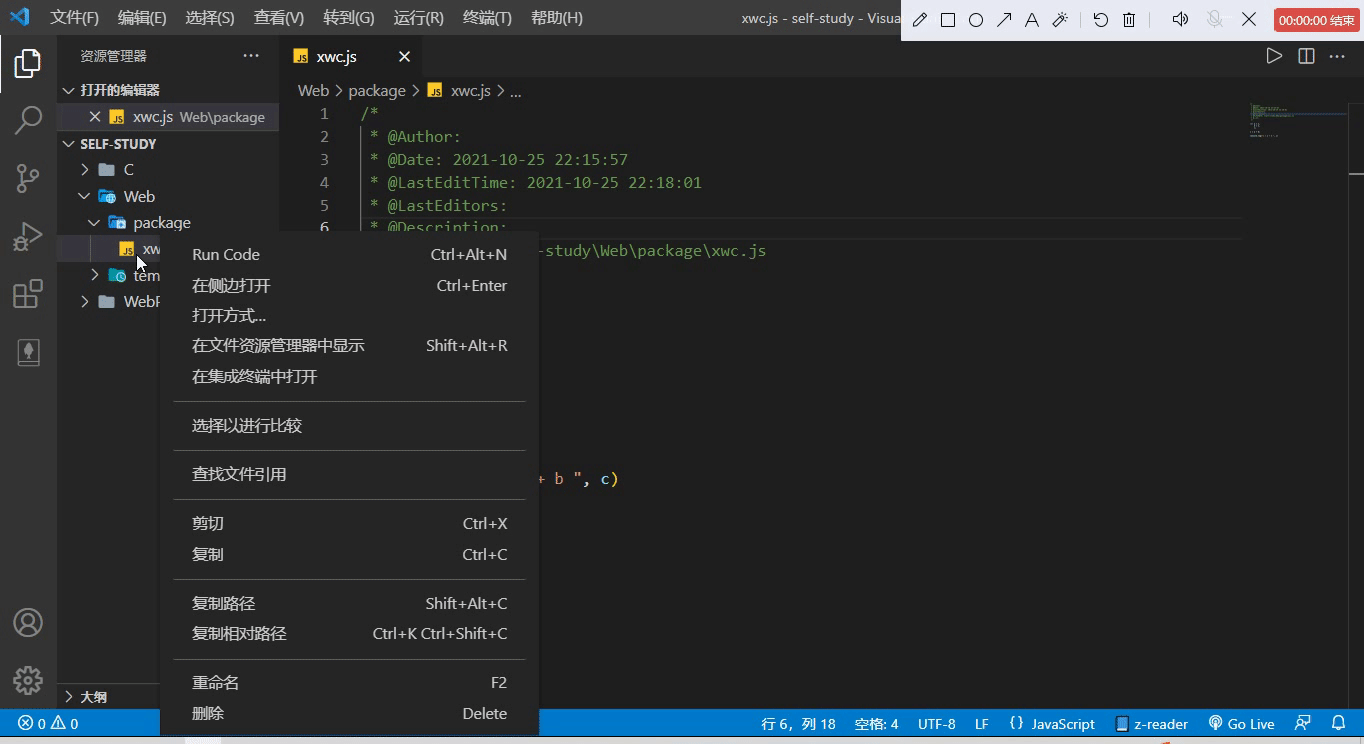Choose Run Code from context menu
Viewport: 1364px width, 744px height.
tap(349, 255)
